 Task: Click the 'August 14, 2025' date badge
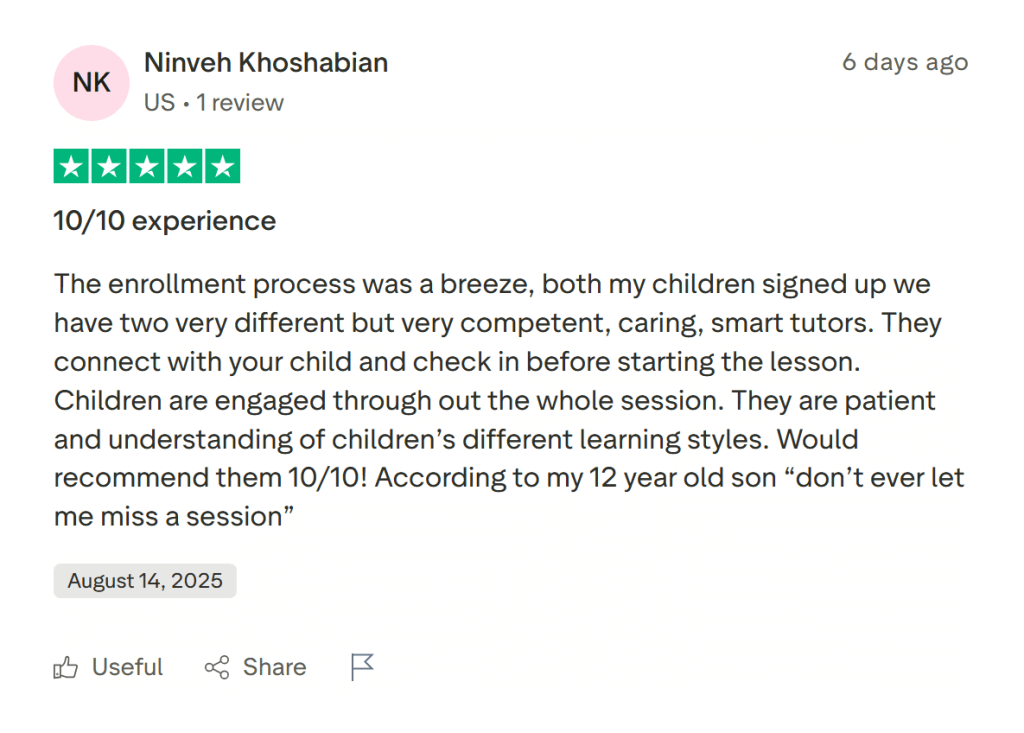click(x=145, y=581)
